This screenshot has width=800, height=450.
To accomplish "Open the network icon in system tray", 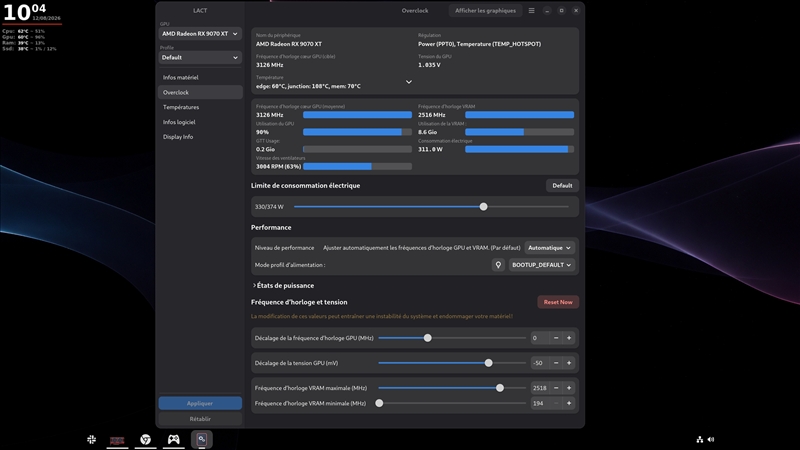I will click(x=699, y=439).
